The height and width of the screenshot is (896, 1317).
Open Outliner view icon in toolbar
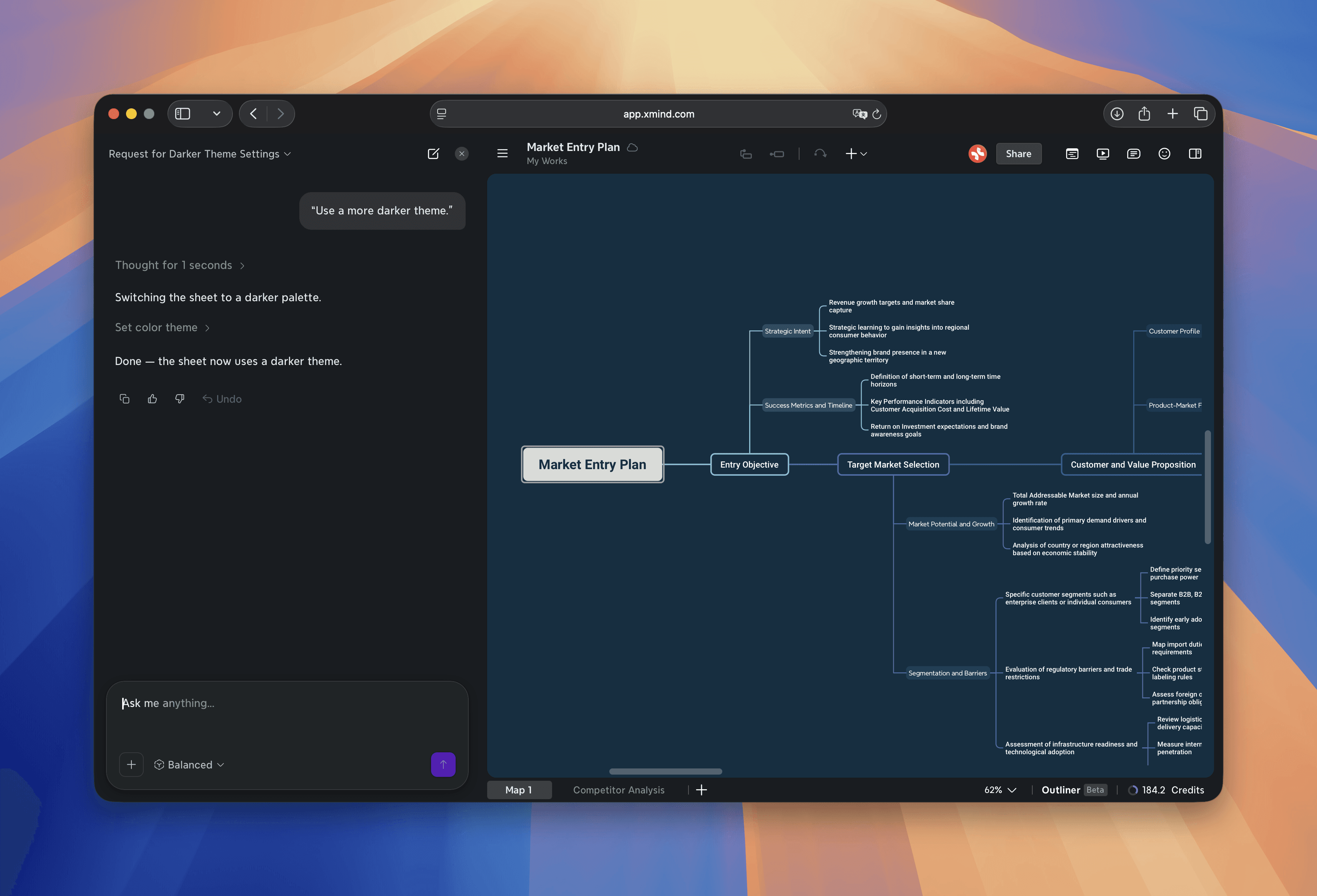1072,154
